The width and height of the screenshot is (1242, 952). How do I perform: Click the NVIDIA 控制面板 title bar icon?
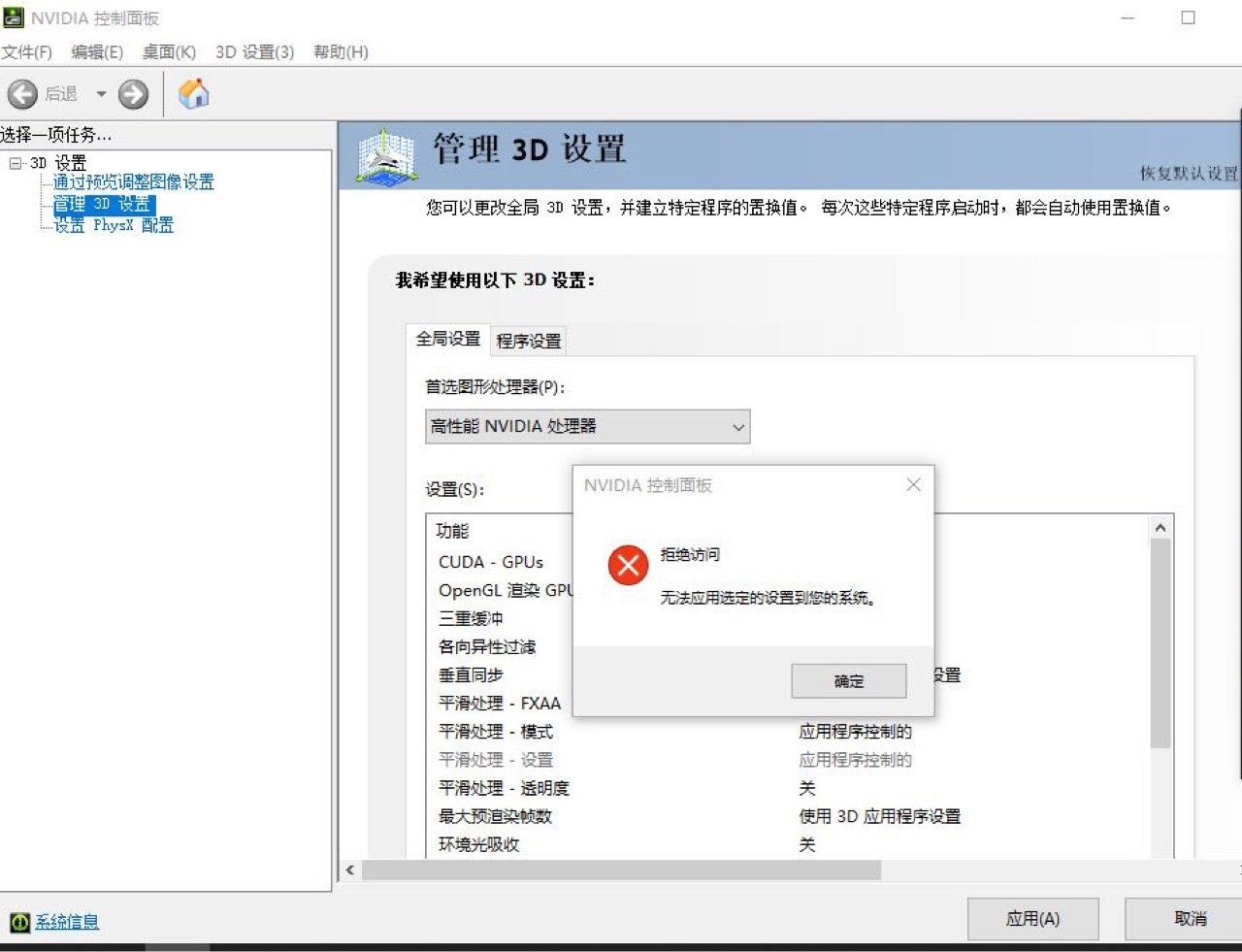pos(14,17)
